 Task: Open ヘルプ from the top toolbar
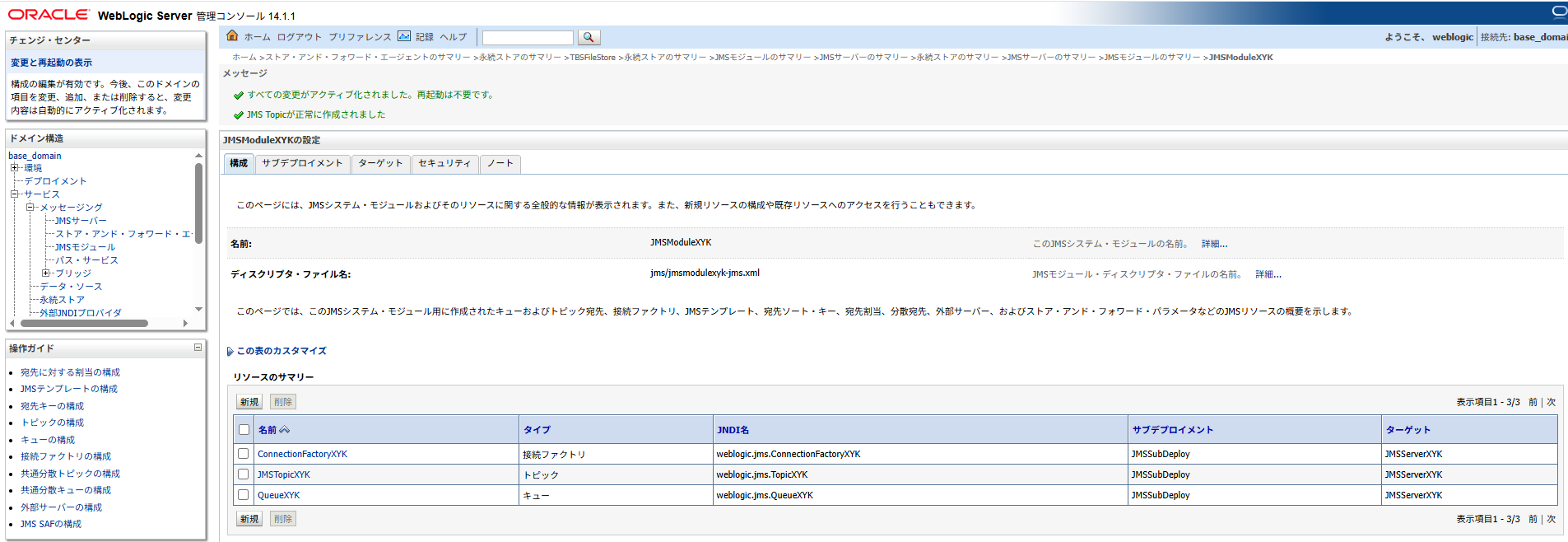pyautogui.click(x=453, y=37)
